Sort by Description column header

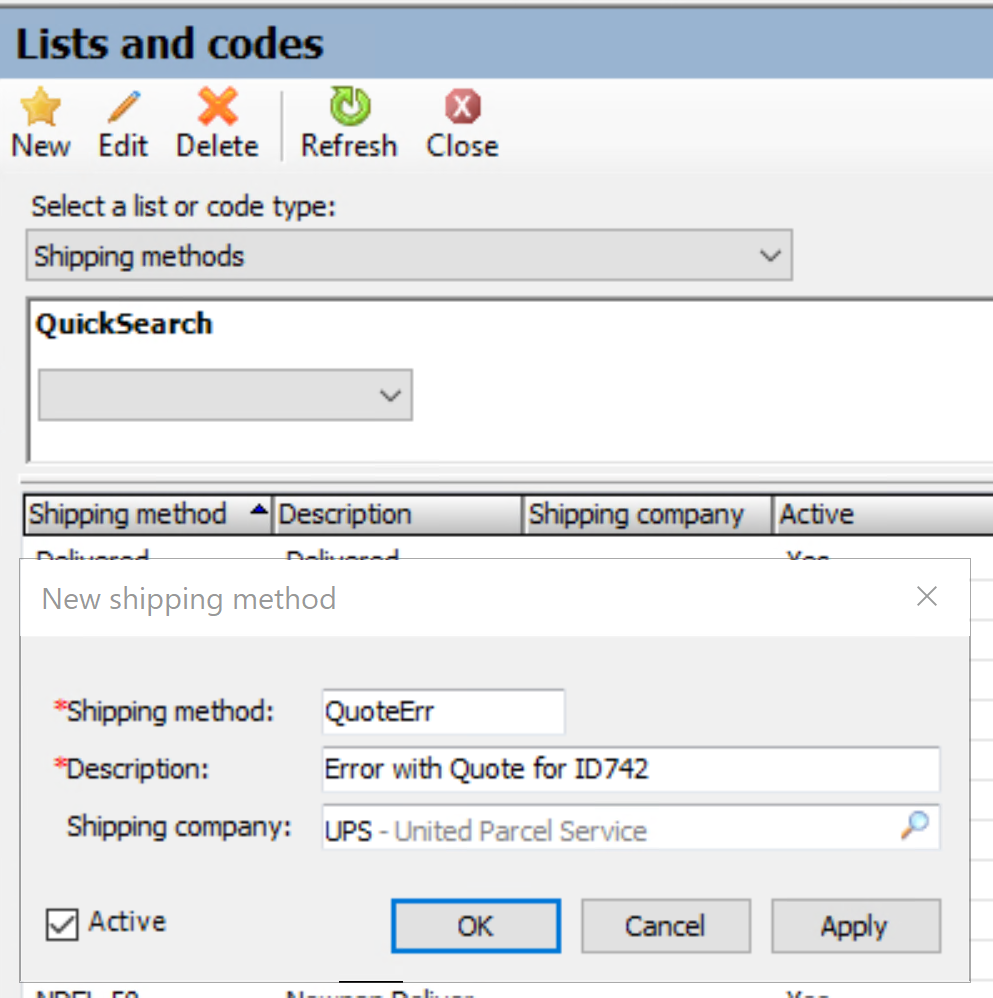[x=397, y=514]
